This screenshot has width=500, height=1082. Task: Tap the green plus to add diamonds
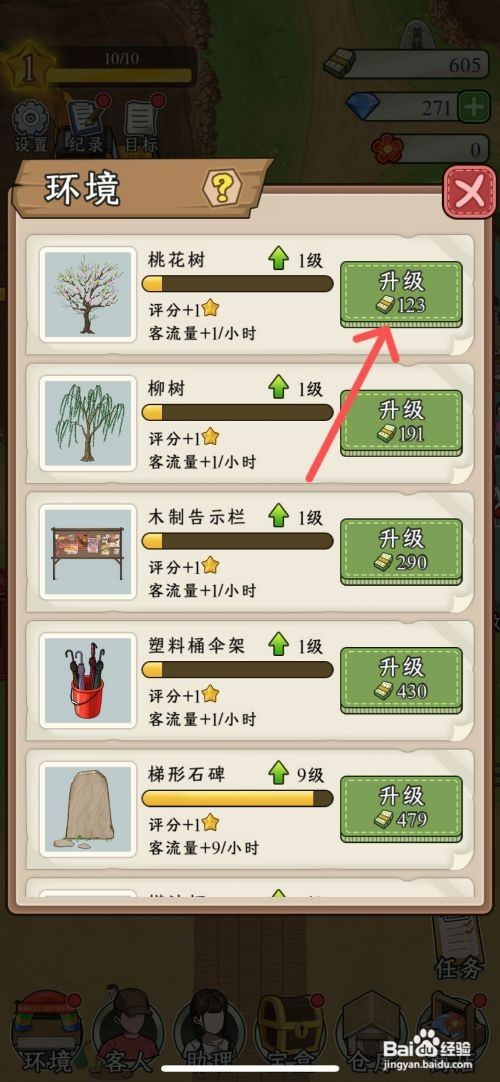[x=473, y=108]
